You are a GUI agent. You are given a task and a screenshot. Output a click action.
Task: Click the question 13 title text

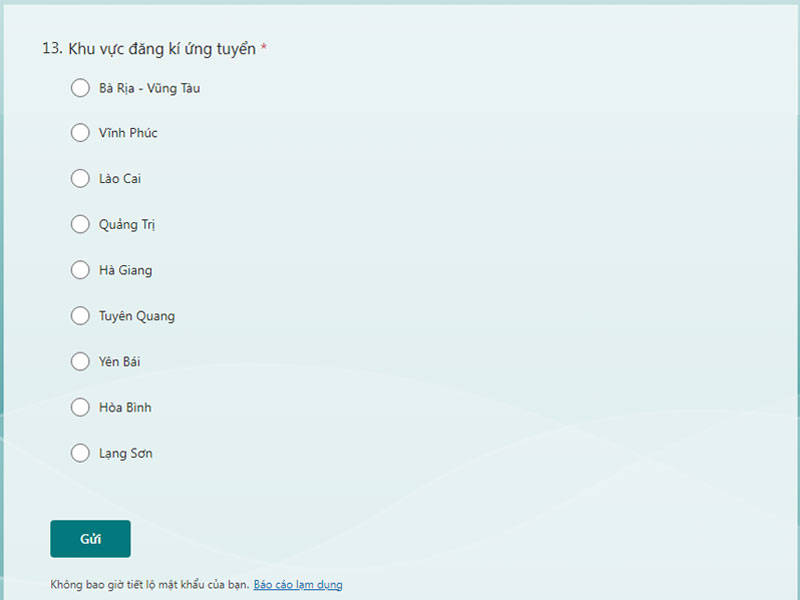coord(160,49)
